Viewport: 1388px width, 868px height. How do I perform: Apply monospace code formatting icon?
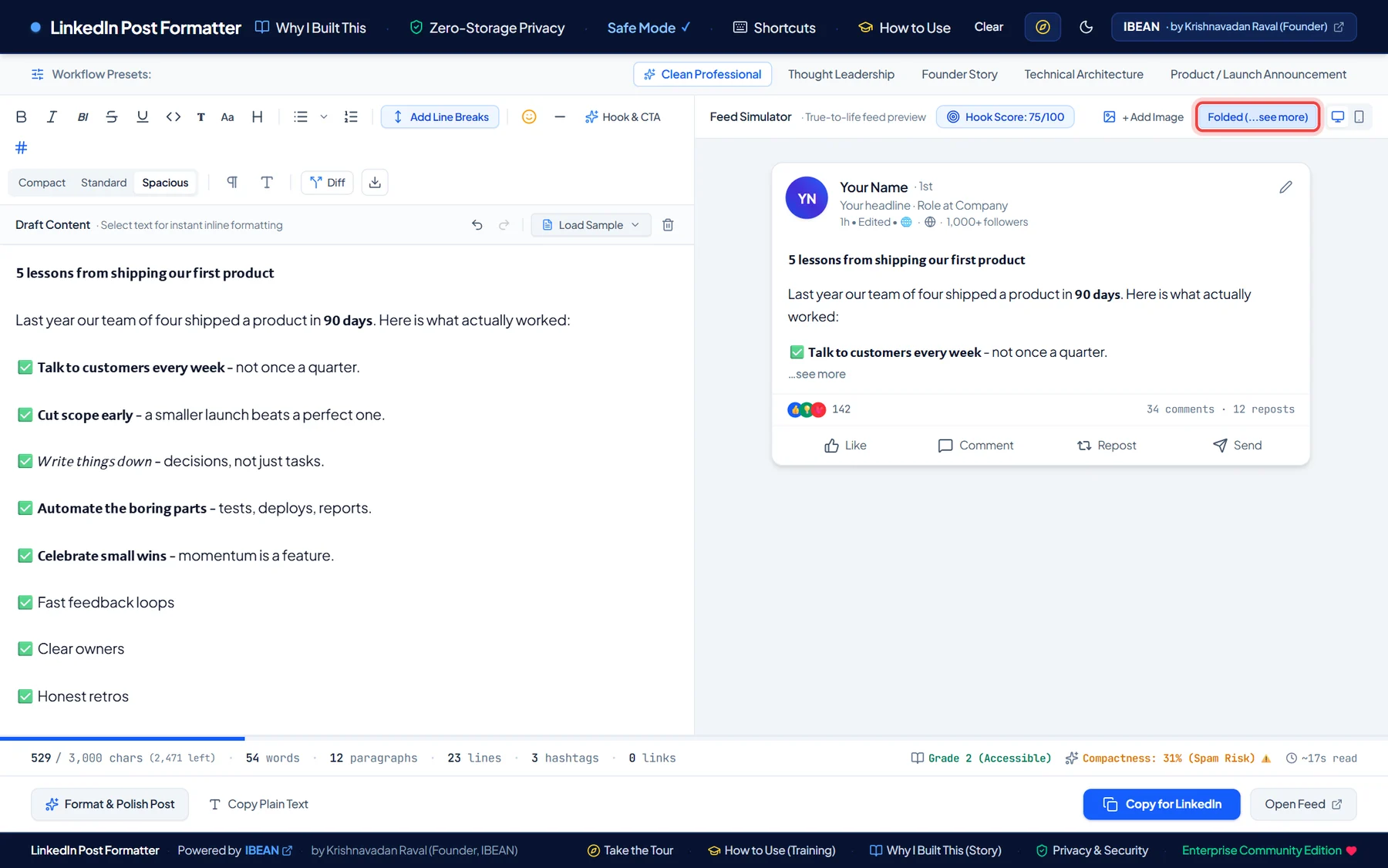pyautogui.click(x=173, y=116)
